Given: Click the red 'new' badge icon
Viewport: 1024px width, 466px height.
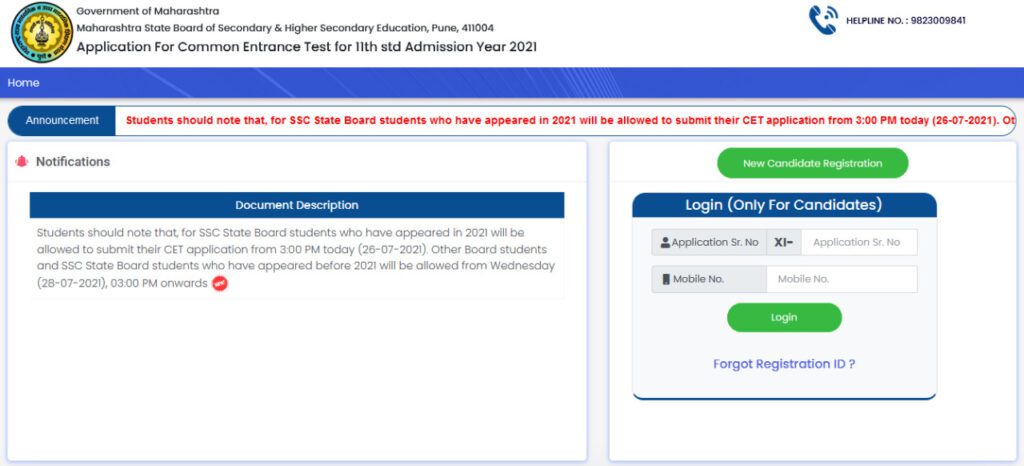Looking at the screenshot, I should [x=220, y=284].
